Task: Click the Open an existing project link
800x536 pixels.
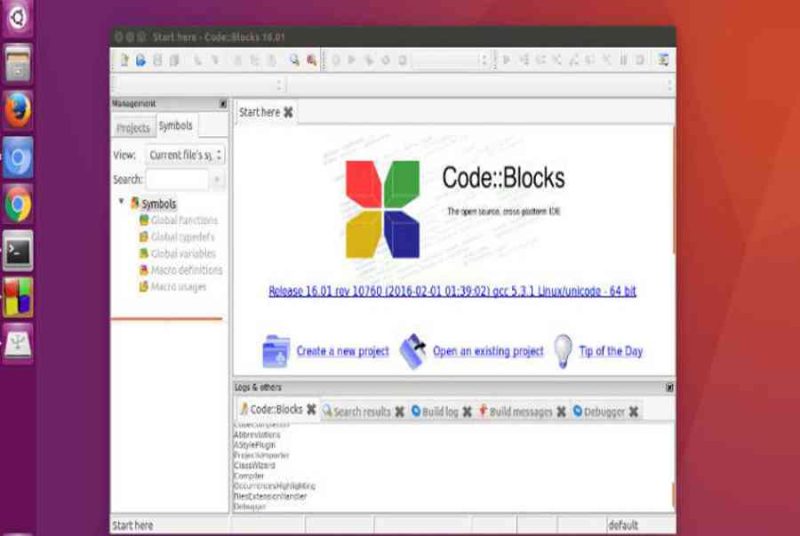Action: [x=488, y=351]
